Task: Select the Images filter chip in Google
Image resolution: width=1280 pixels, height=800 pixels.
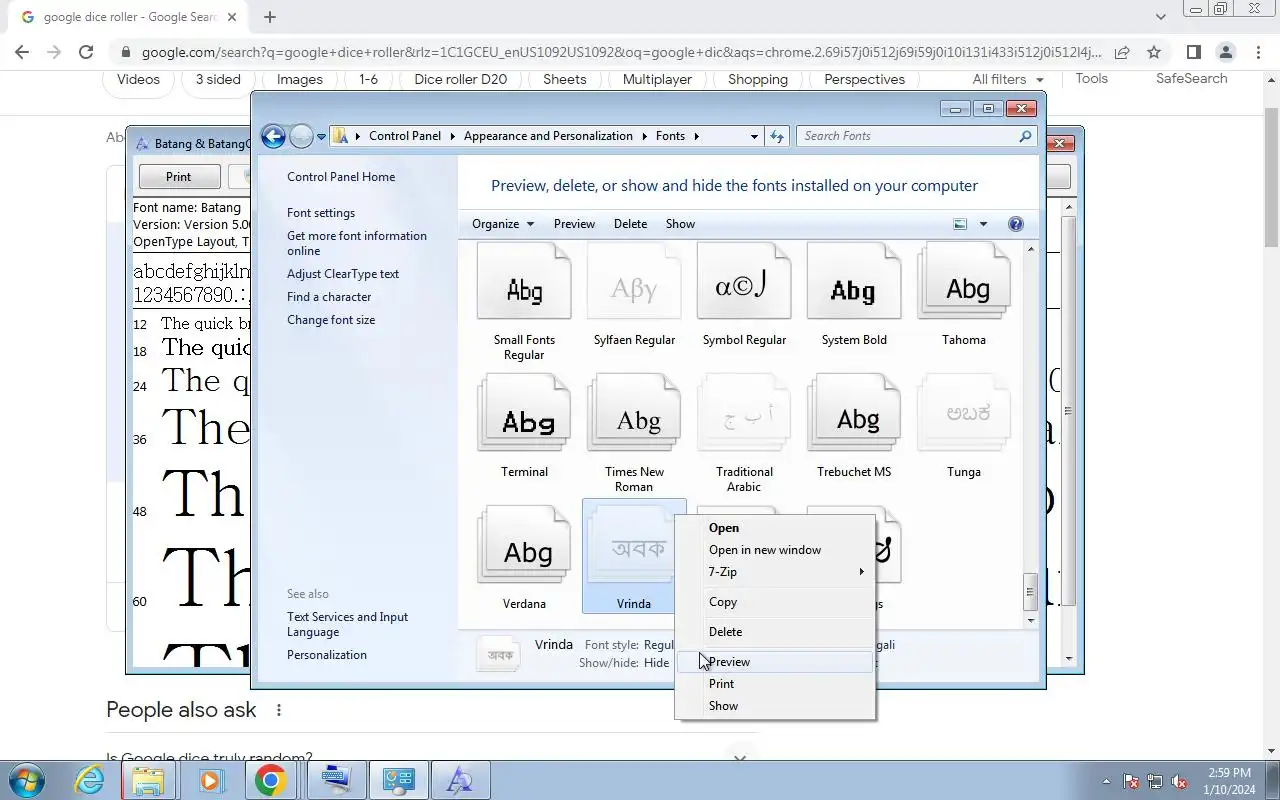Action: 300,79
